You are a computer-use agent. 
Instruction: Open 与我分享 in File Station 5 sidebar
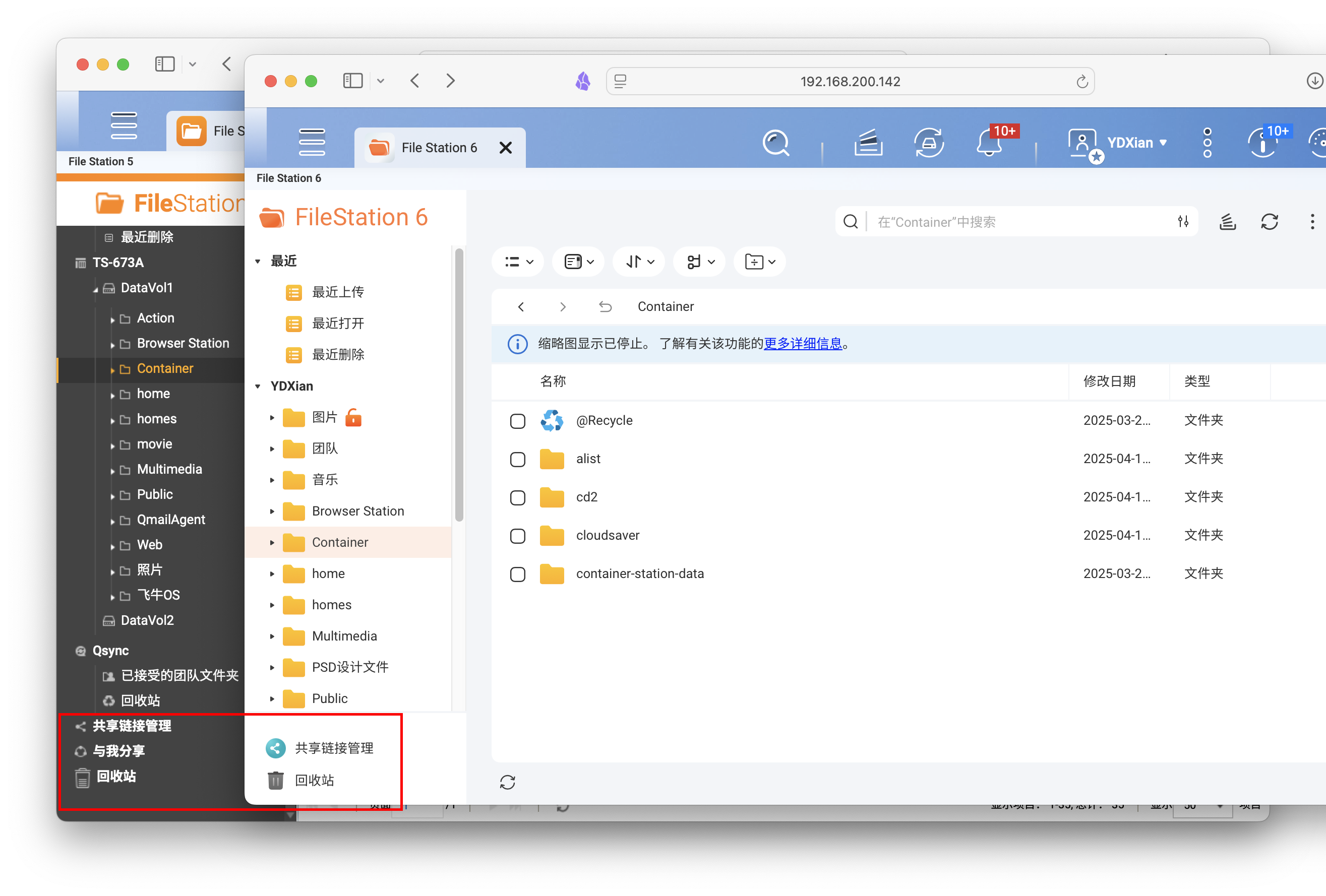pos(118,751)
